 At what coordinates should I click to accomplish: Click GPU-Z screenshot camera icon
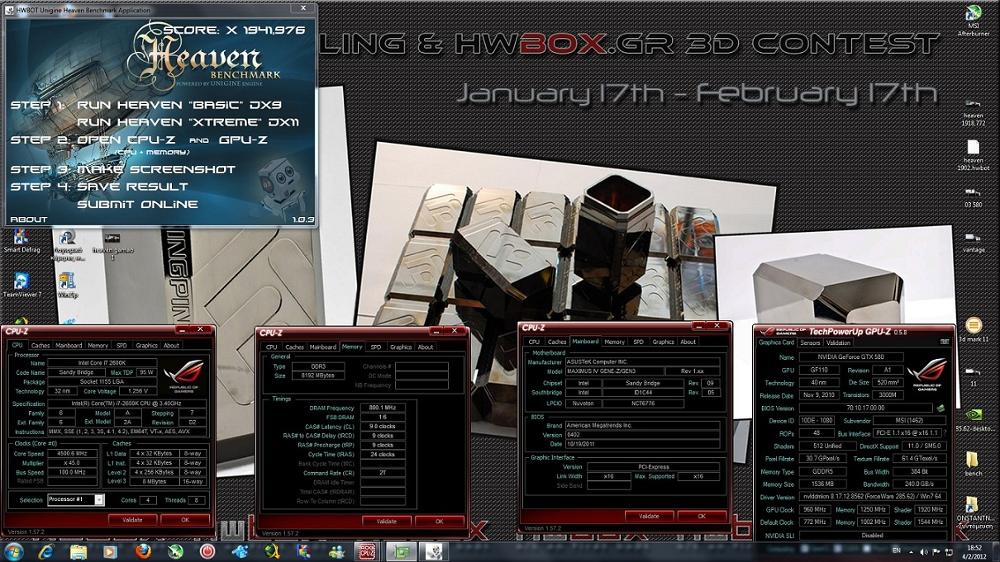945,342
